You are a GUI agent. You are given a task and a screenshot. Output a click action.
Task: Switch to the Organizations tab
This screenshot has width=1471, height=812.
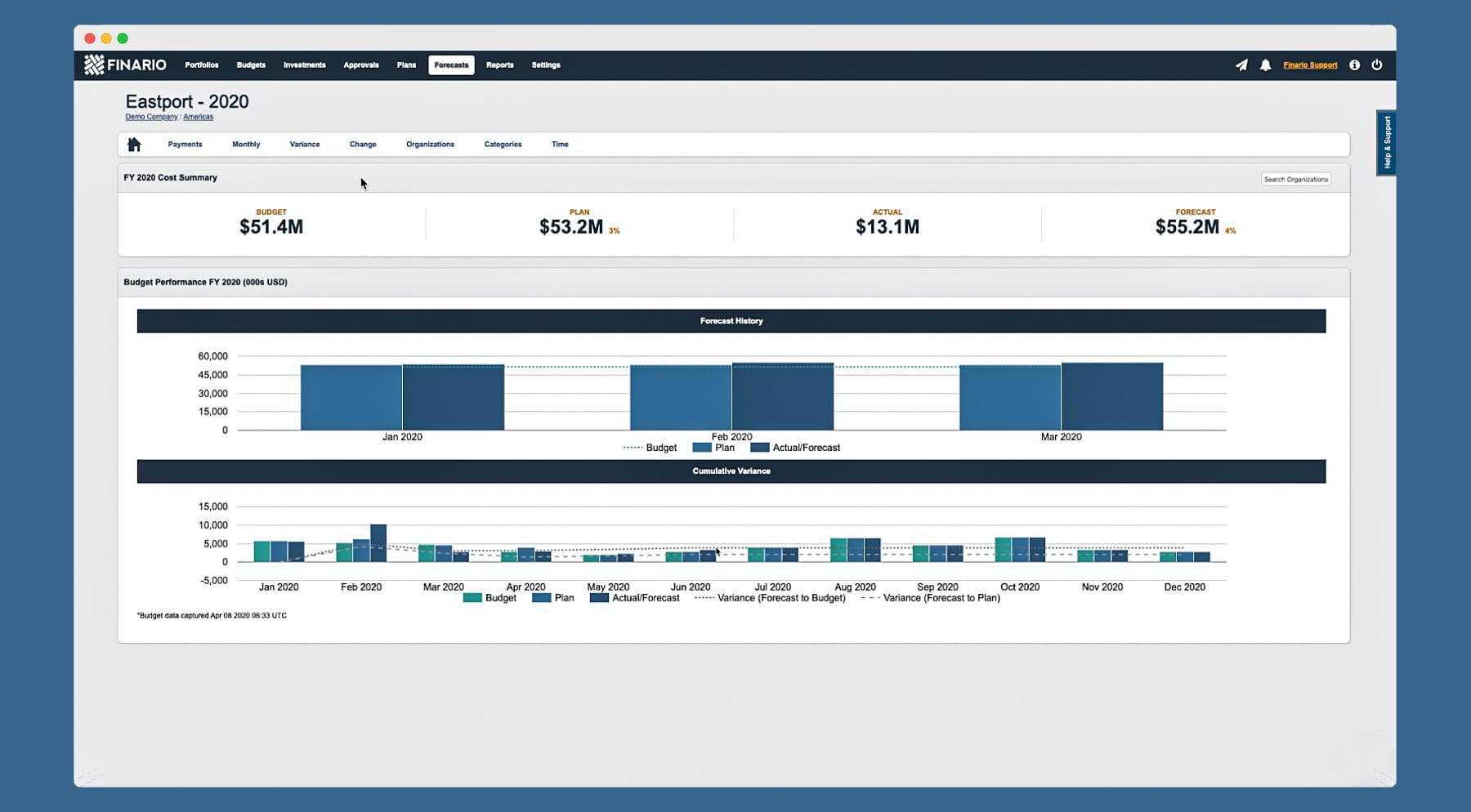[430, 145]
